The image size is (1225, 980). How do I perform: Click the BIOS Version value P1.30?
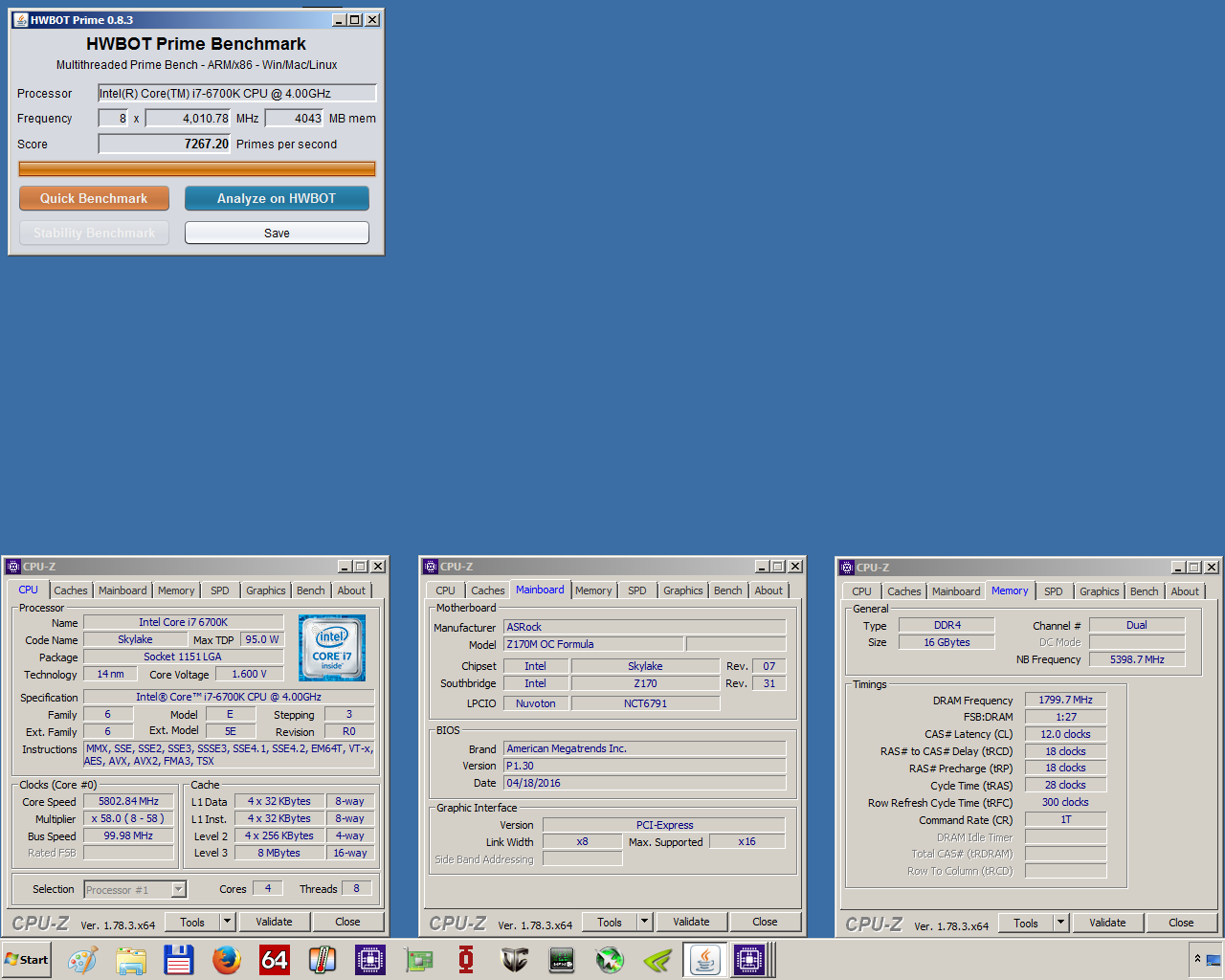tap(645, 766)
